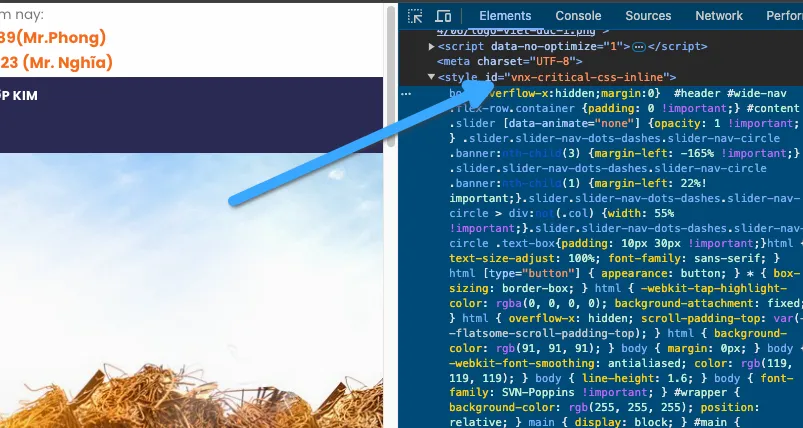The width and height of the screenshot is (803, 428).
Task: Select the 'opacity: 1 !important' text
Action: click(x=724, y=123)
